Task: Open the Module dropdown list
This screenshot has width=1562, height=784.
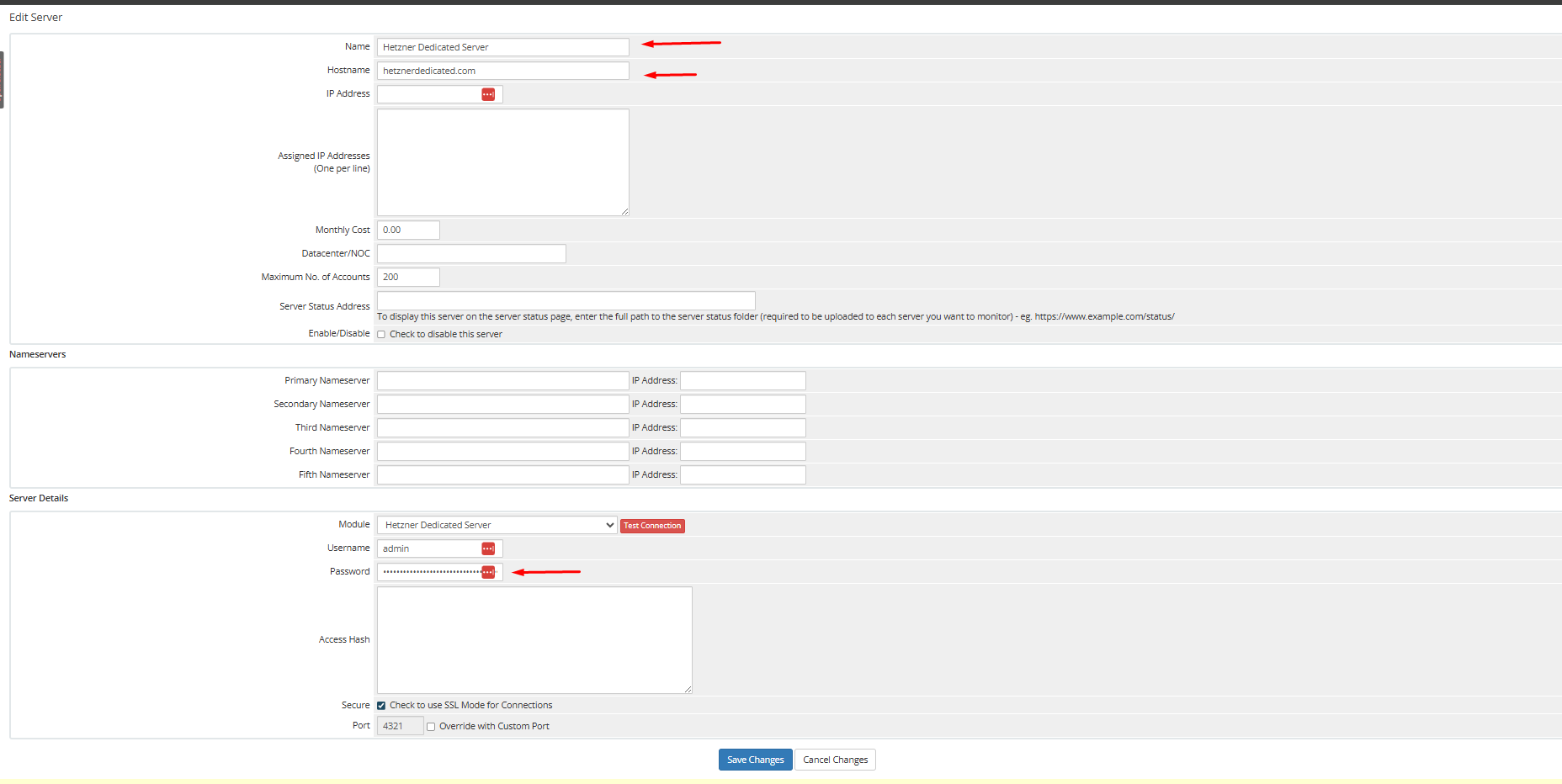Action: coord(497,525)
